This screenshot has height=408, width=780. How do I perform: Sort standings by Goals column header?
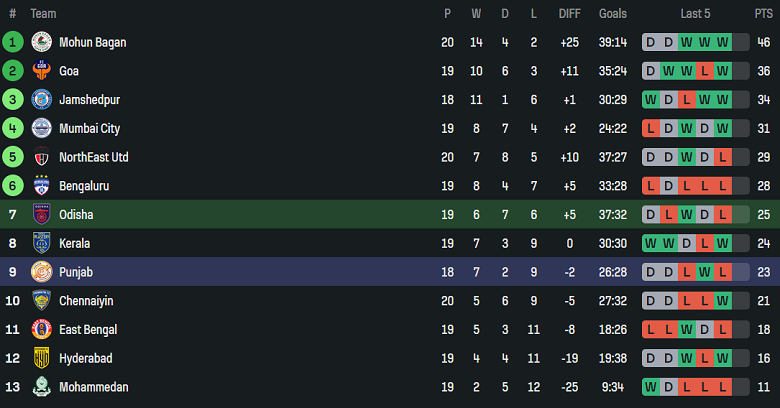[x=613, y=13]
